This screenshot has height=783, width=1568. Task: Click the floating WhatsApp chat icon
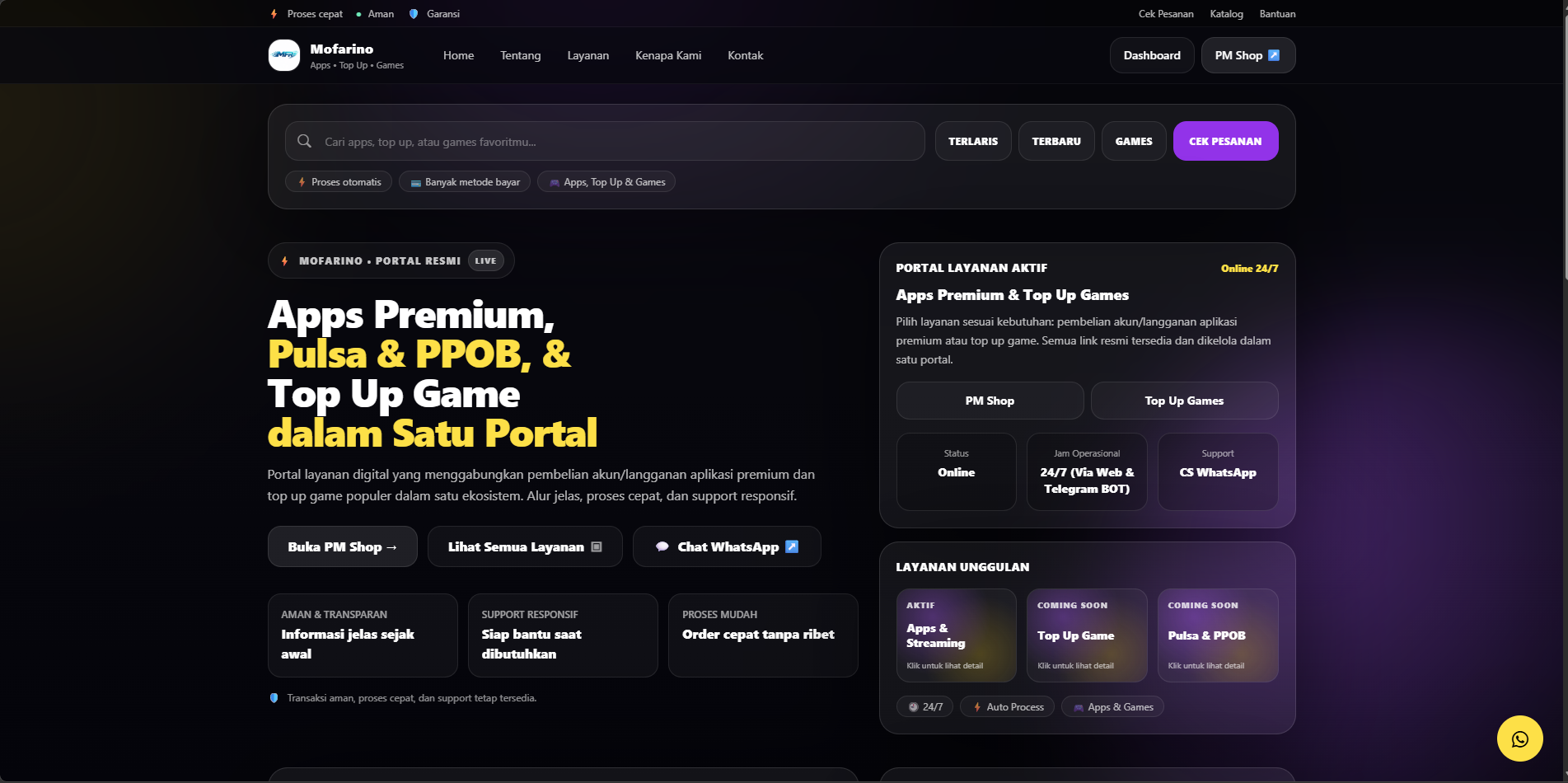tap(1519, 738)
